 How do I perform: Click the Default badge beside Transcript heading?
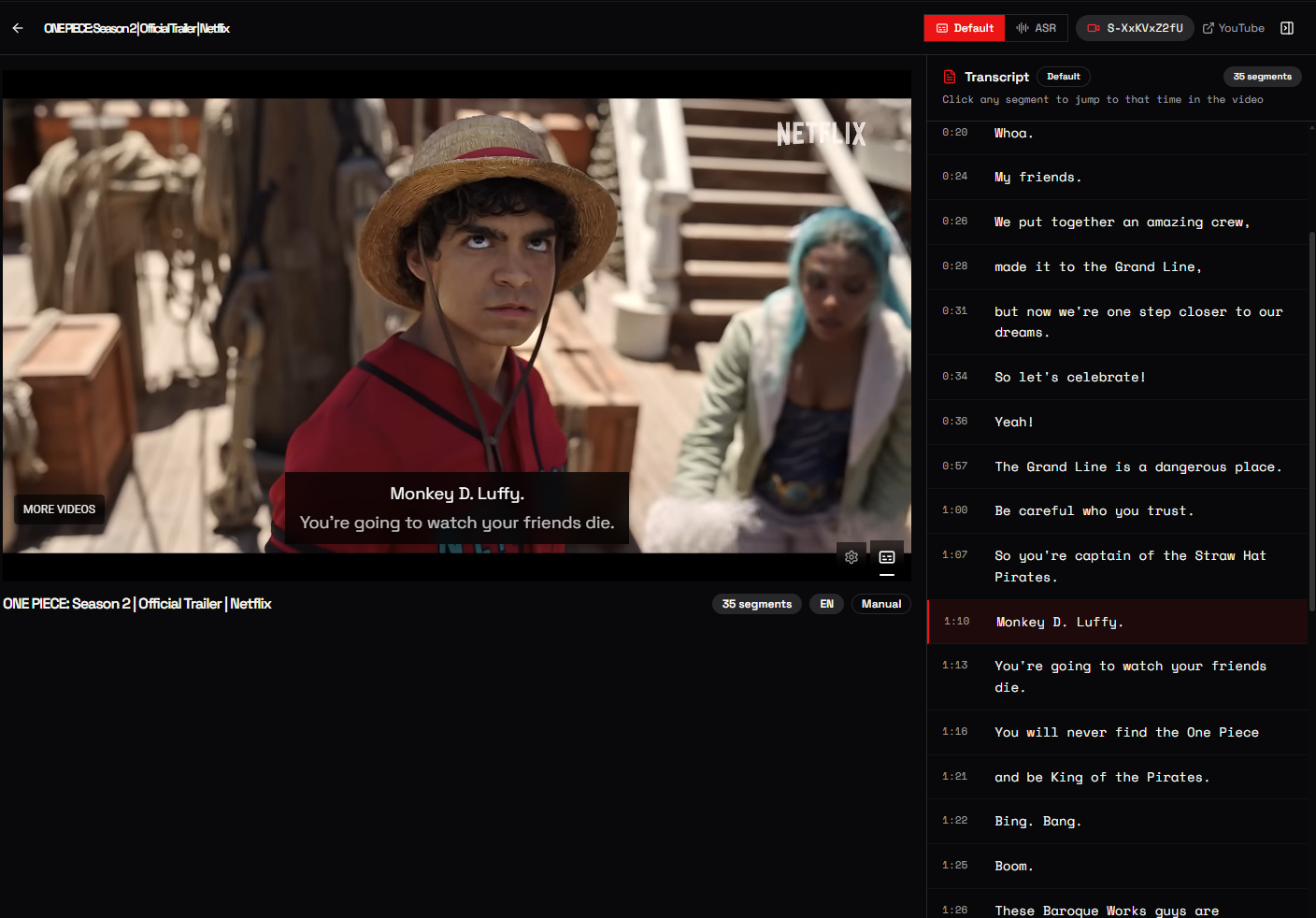click(x=1063, y=76)
